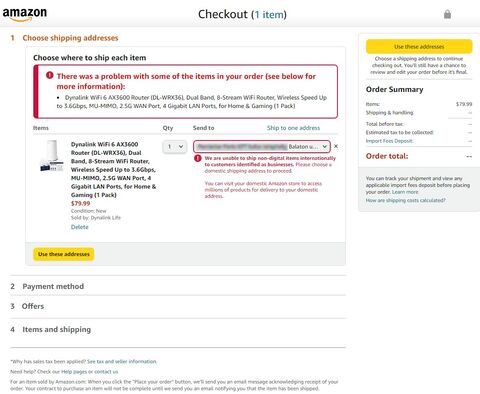Image resolution: width=480 pixels, height=394 pixels.
Task: Click the red alert icon in problem banner
Action: click(50, 75)
